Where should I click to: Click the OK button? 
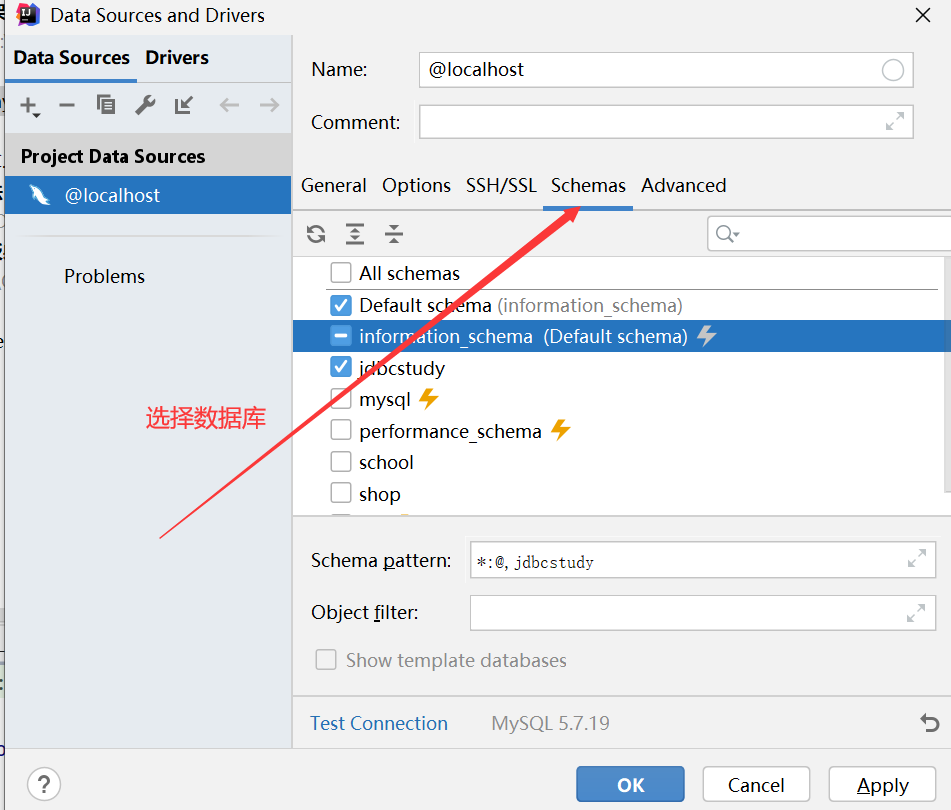pos(630,785)
